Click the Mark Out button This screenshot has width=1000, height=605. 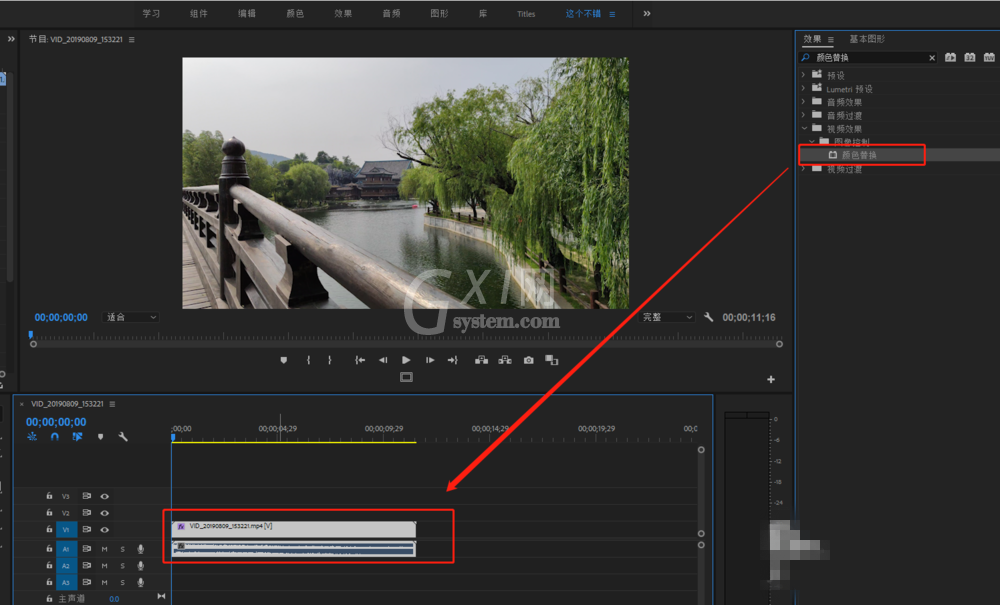click(330, 360)
